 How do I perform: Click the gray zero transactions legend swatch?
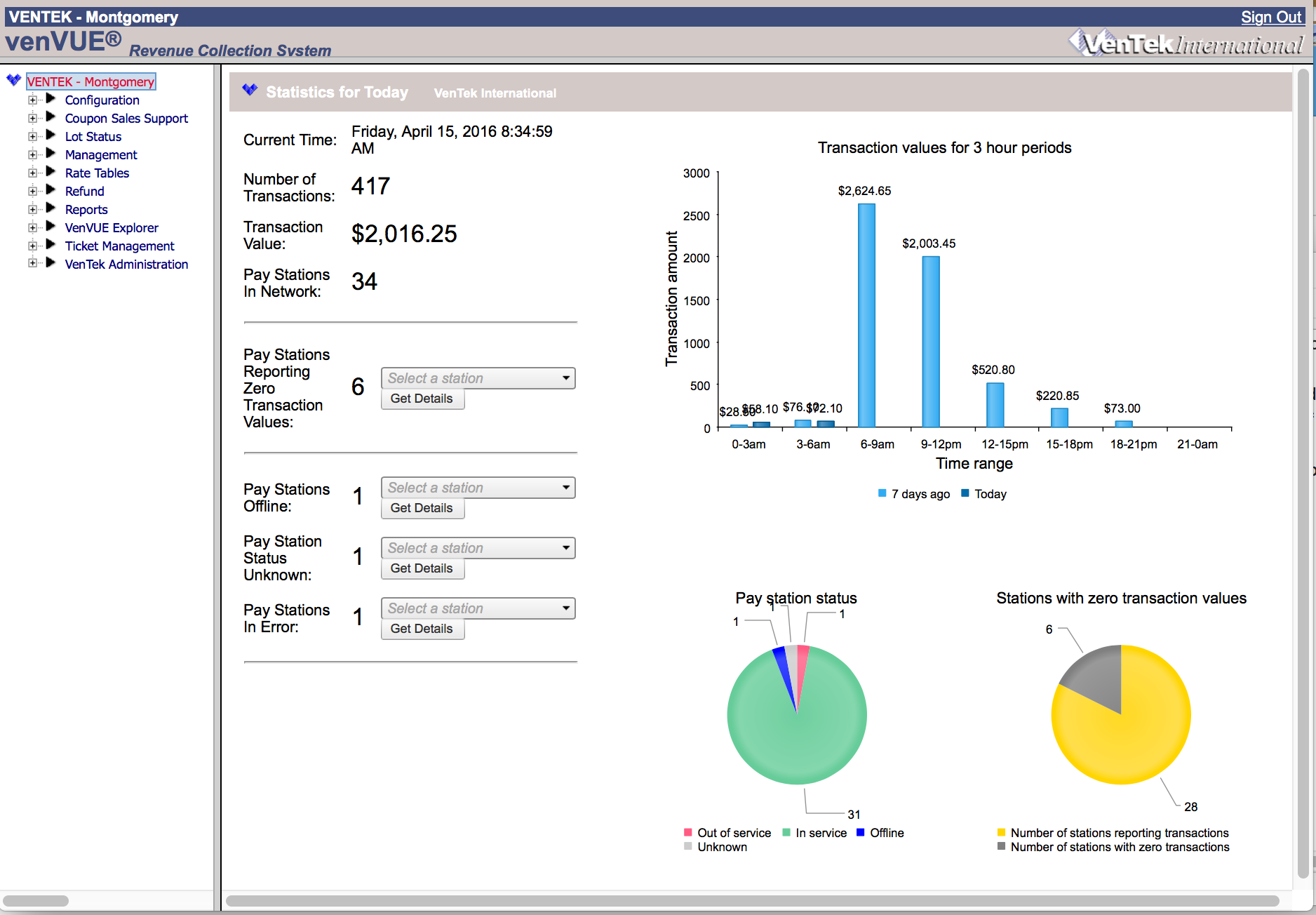[x=1002, y=846]
